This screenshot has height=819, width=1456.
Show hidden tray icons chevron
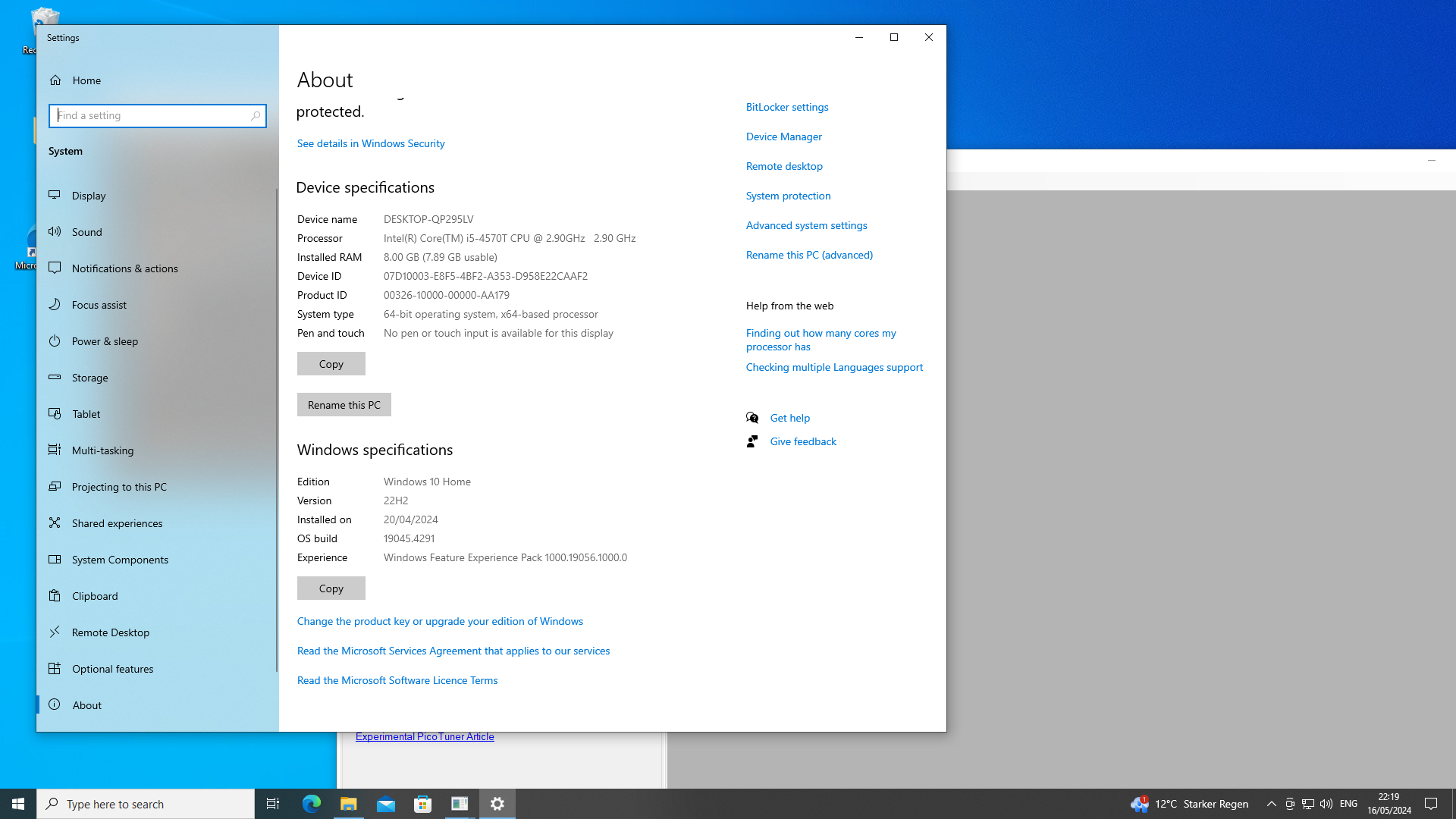(x=1272, y=804)
